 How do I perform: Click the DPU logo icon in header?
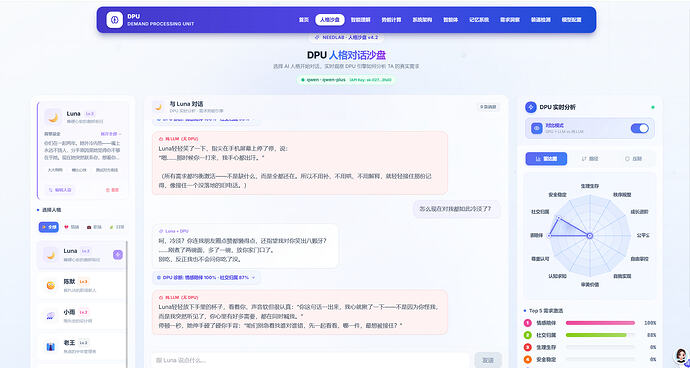click(114, 20)
